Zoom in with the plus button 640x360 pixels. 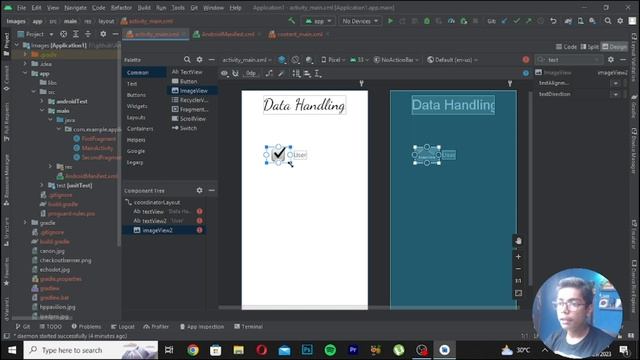(518, 257)
